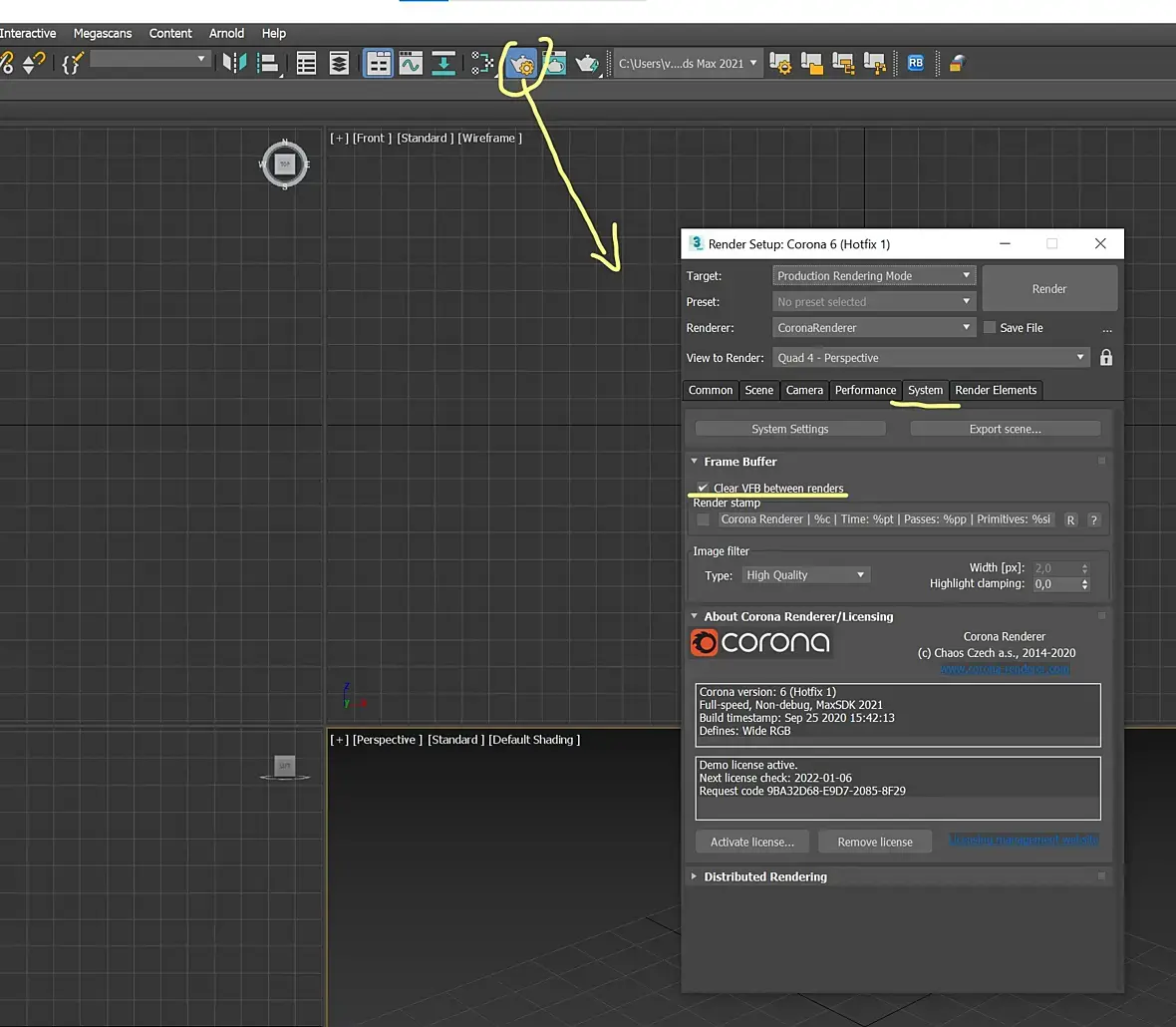Open the Image filter Type dropdown
The image size is (1176, 1027).
pyautogui.click(x=805, y=575)
